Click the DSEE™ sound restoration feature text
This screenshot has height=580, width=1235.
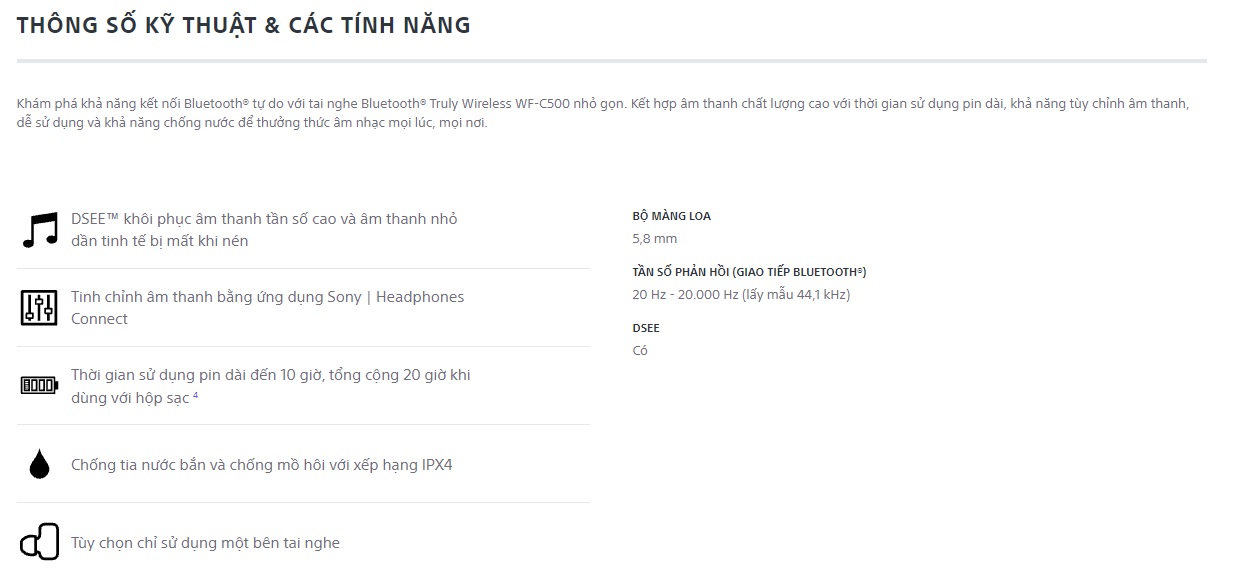(264, 229)
